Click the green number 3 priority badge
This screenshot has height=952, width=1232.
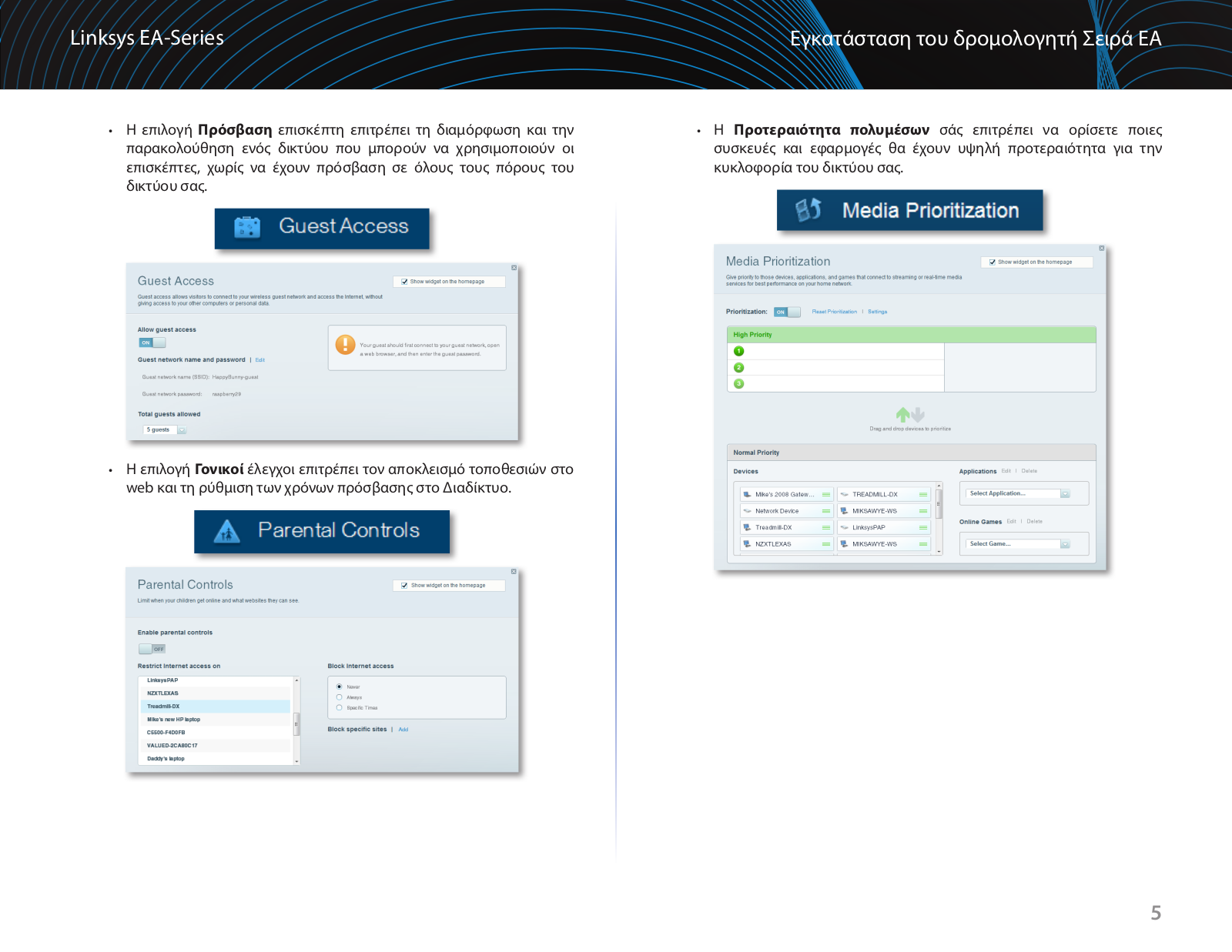coord(739,383)
